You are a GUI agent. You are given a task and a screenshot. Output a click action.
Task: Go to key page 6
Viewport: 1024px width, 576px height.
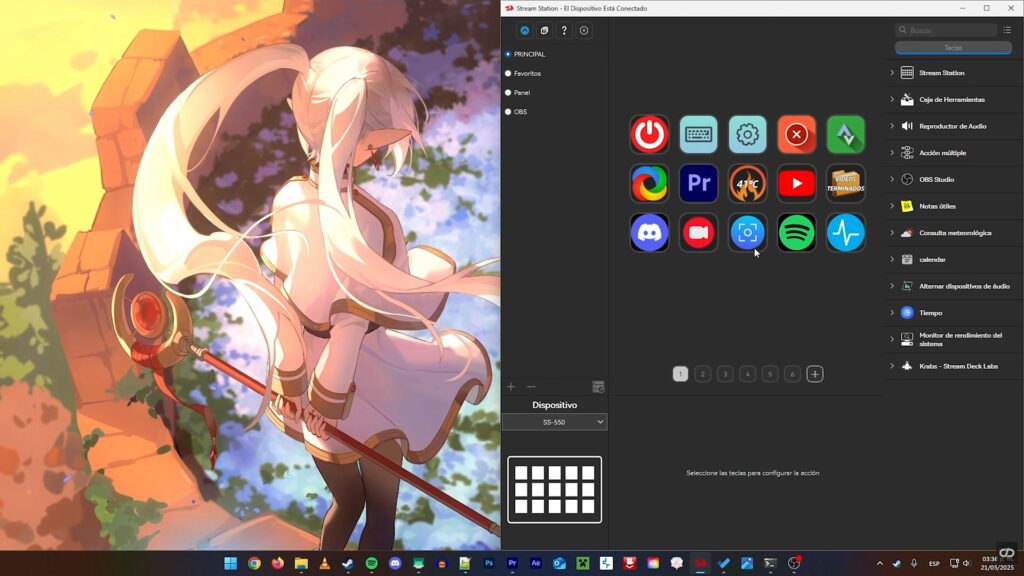pyautogui.click(x=792, y=374)
